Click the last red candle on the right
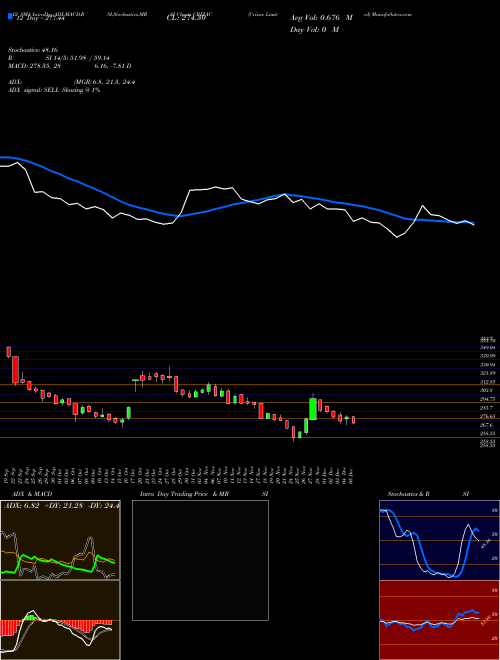The width and height of the screenshot is (500, 660). tap(354, 420)
